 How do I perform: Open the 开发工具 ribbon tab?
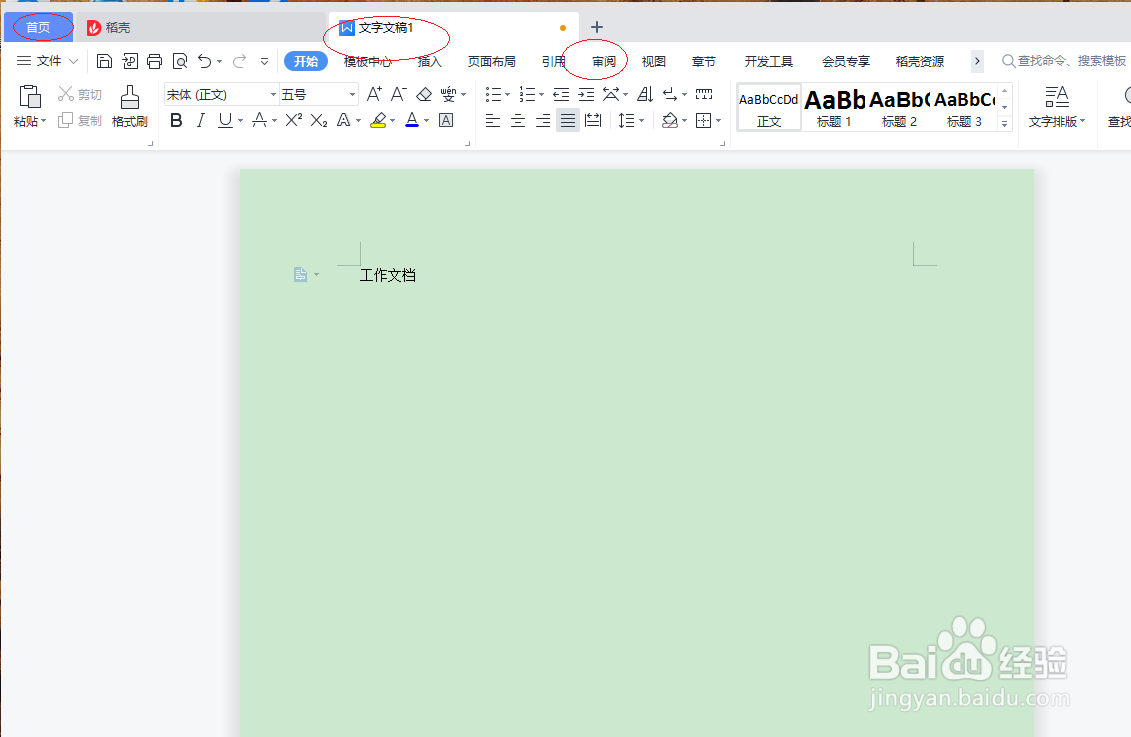tap(769, 61)
